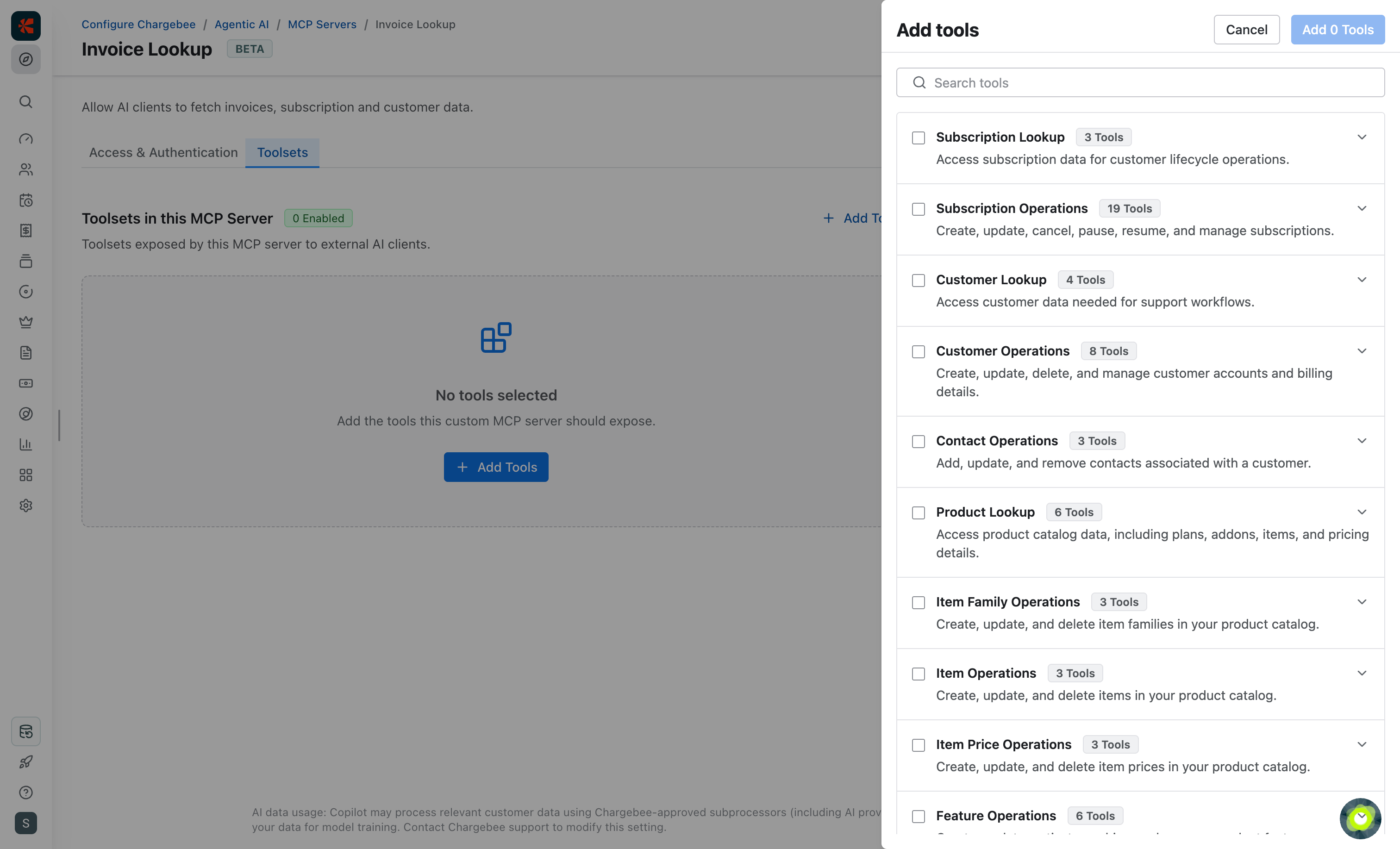Open the stacked layers icon in sidebar
Screen dimensions: 1400x849
(x=25, y=261)
